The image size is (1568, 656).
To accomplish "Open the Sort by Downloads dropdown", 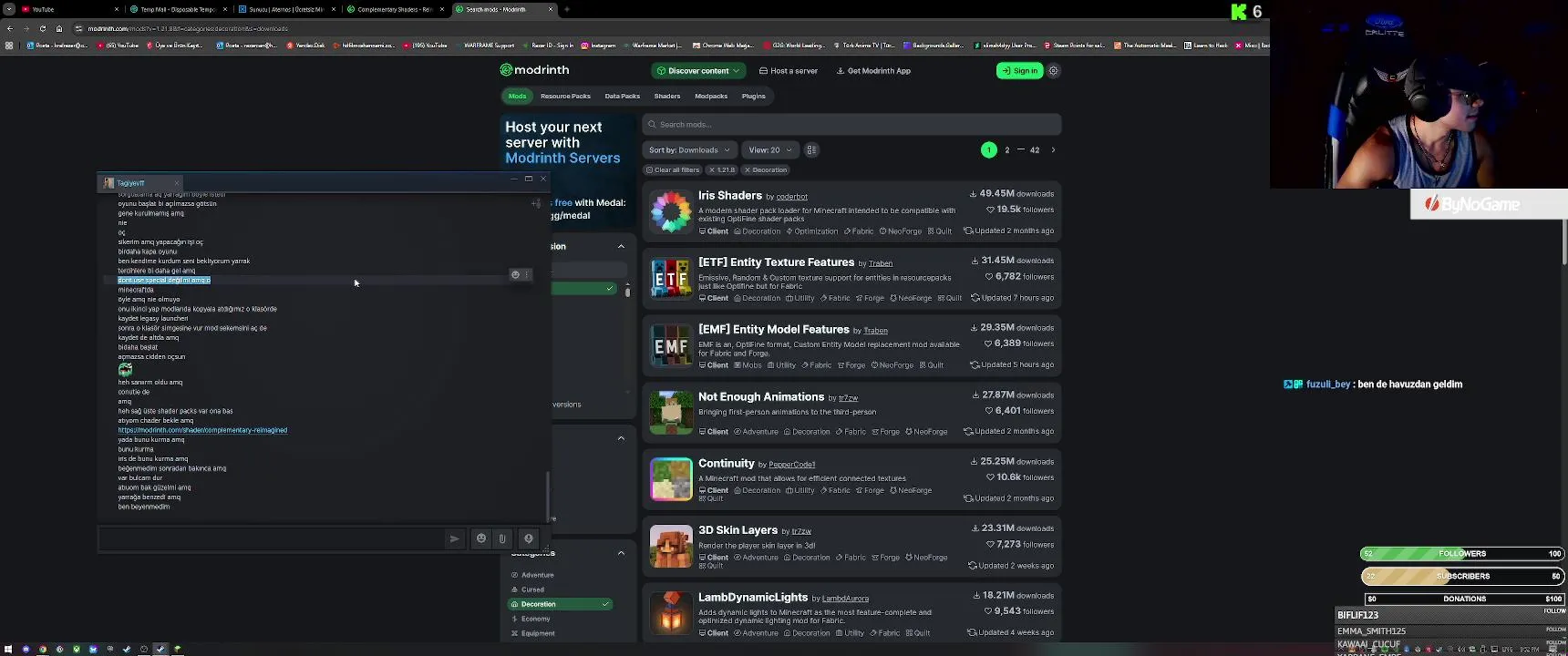I will (x=689, y=149).
